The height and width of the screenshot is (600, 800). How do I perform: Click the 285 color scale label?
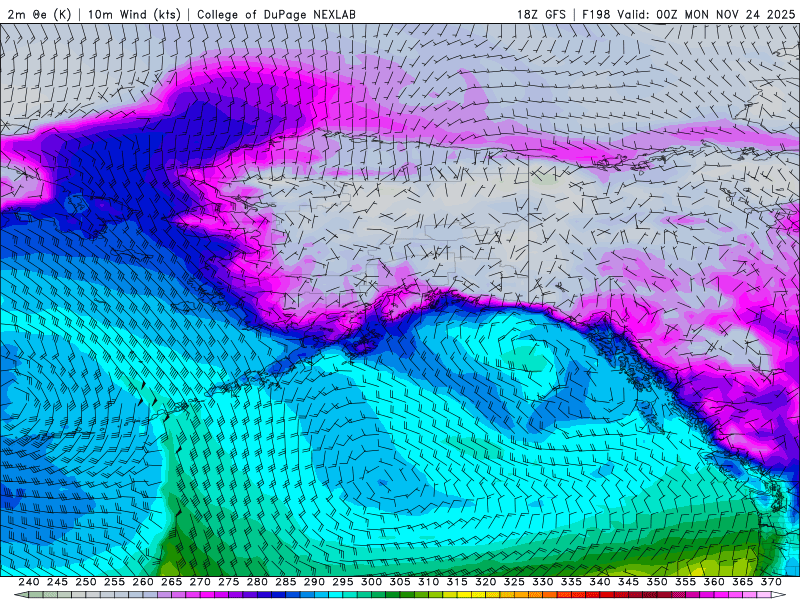286,582
